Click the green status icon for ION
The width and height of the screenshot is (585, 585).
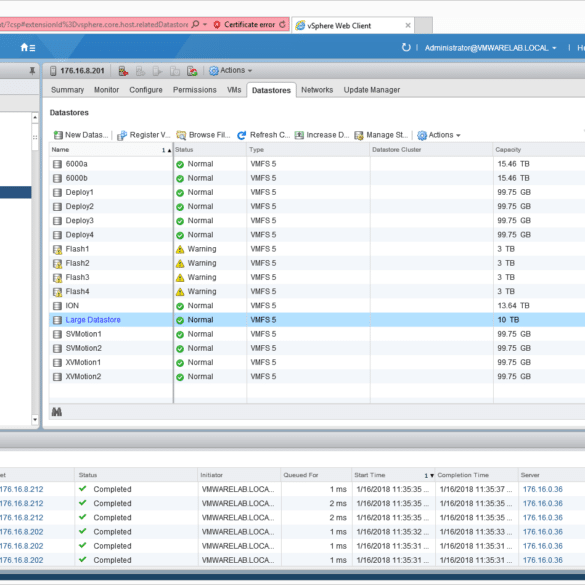coord(180,306)
